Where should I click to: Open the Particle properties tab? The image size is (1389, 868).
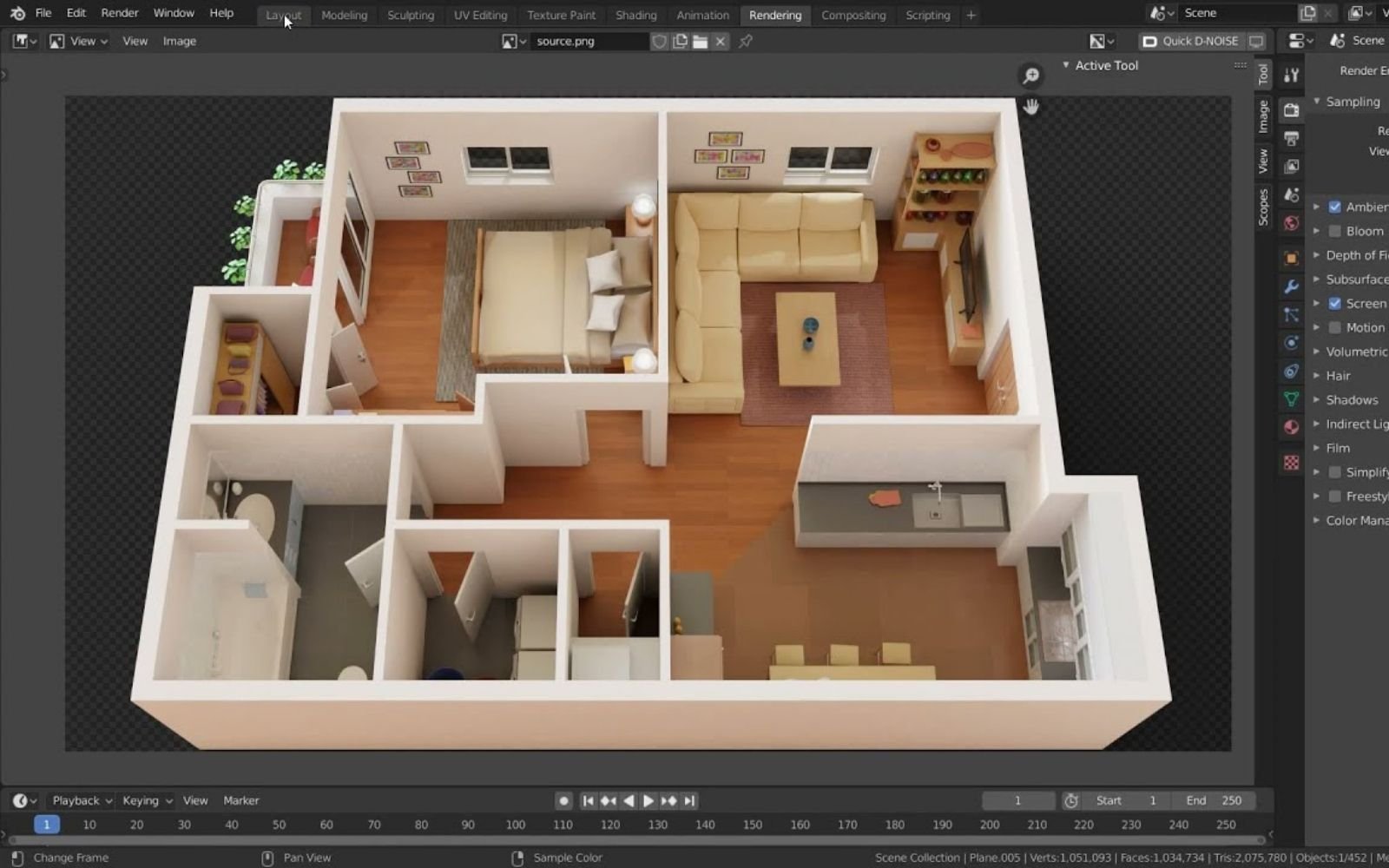[1291, 315]
